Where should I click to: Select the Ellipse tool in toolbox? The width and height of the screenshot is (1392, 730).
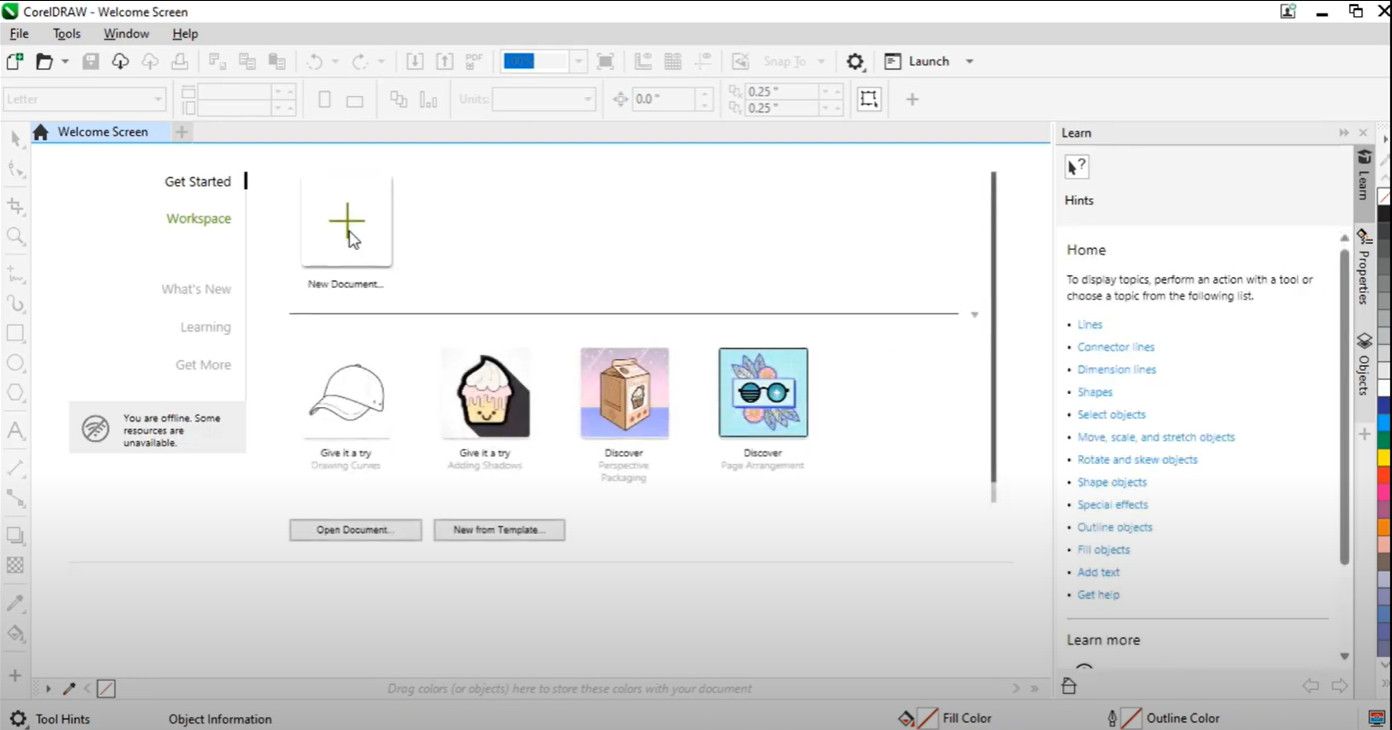[x=15, y=363]
